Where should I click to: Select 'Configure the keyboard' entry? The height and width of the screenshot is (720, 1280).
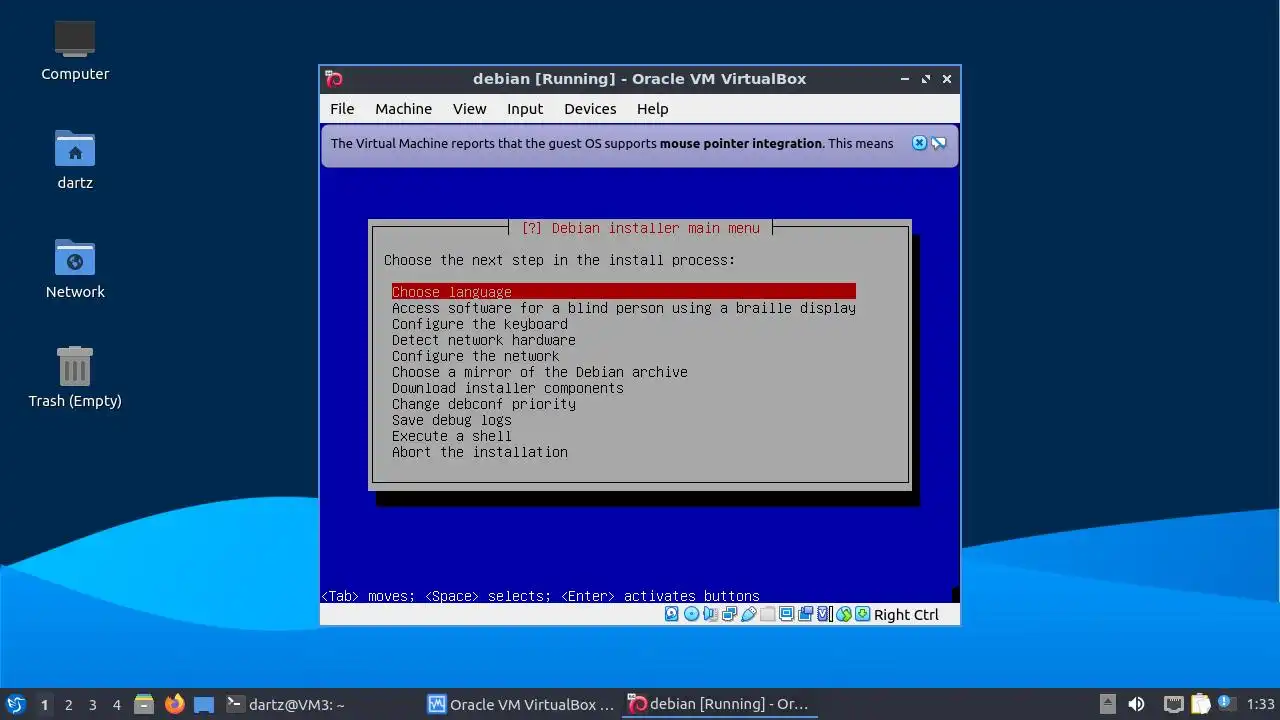click(480, 324)
